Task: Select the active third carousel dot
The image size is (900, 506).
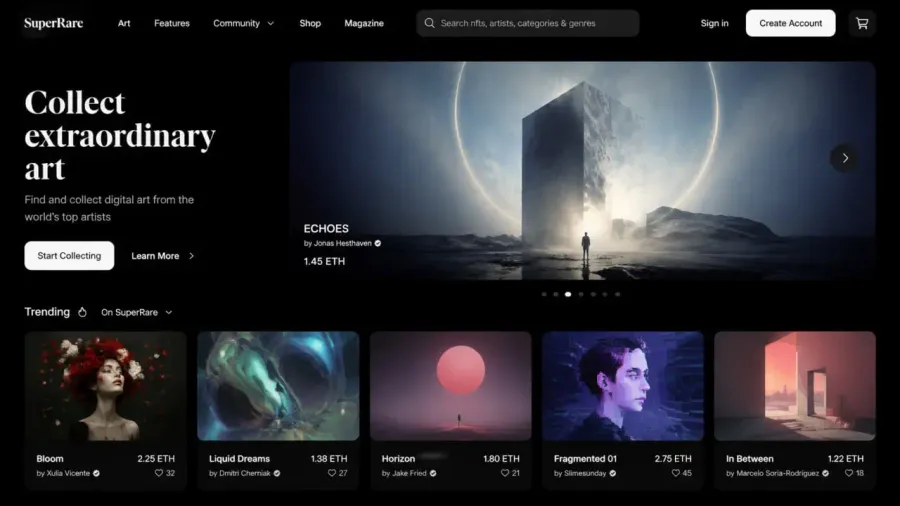Action: (568, 294)
